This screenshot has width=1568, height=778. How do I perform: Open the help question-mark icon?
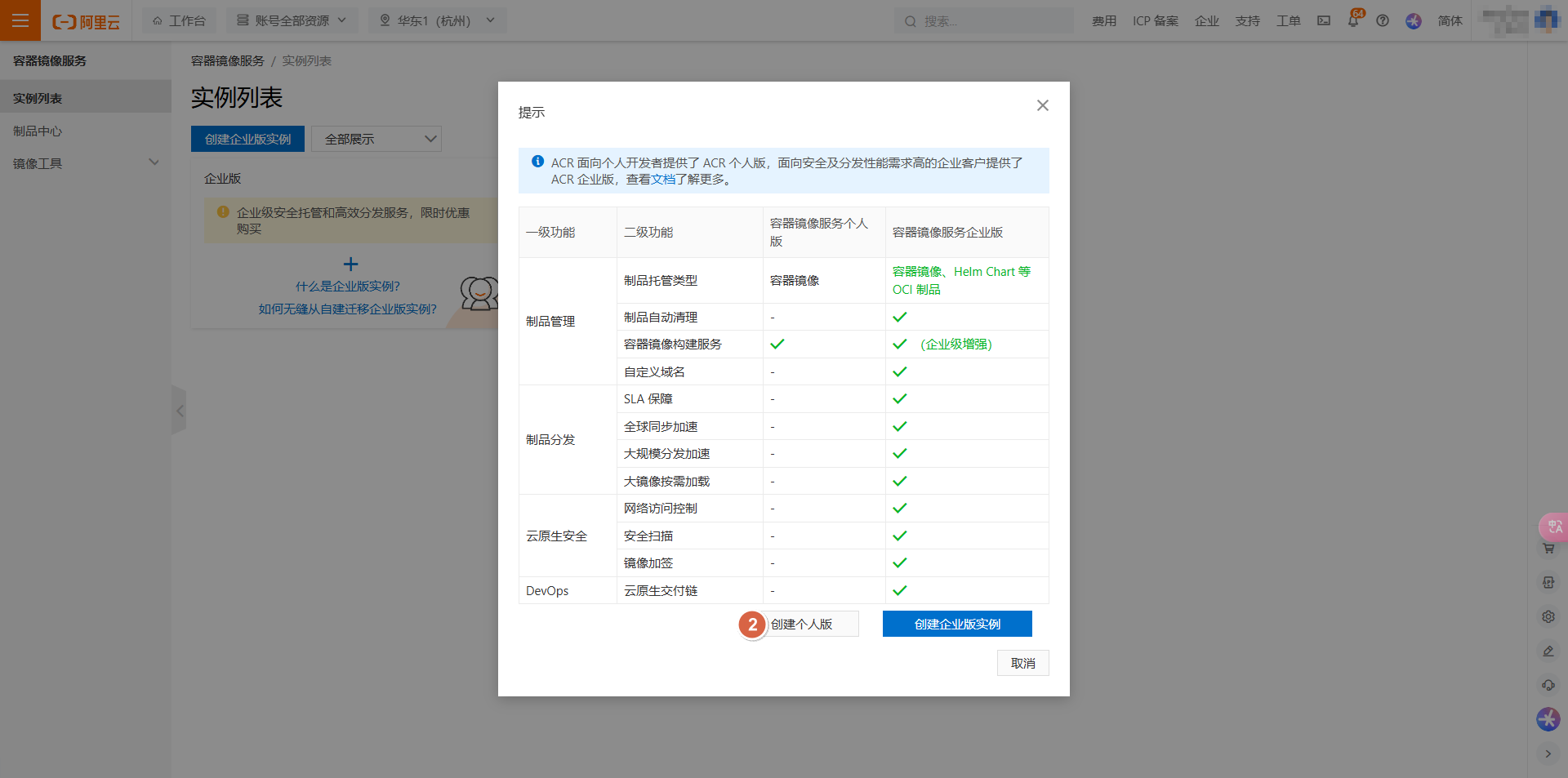[1383, 21]
